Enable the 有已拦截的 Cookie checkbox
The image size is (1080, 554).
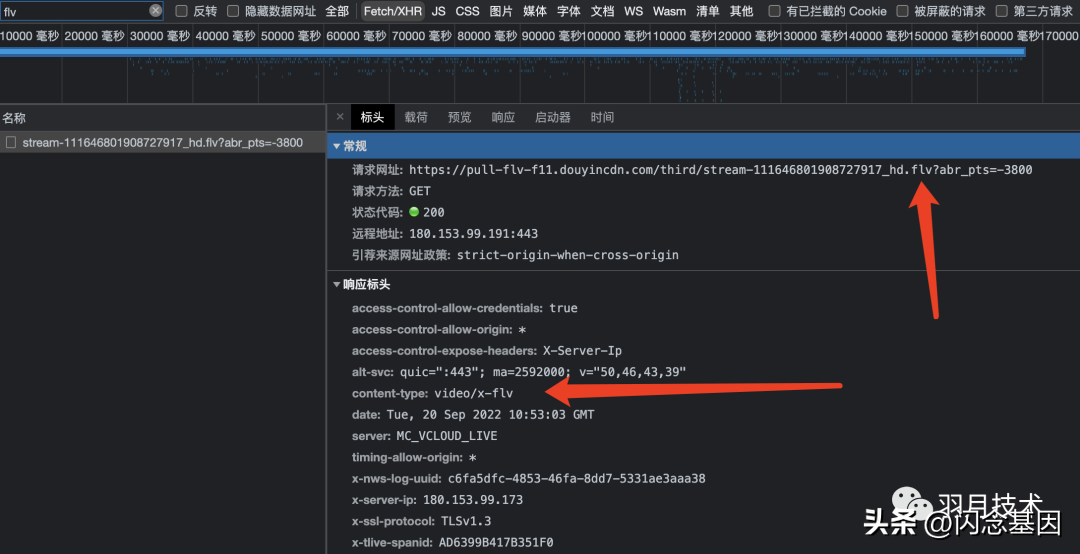point(774,11)
